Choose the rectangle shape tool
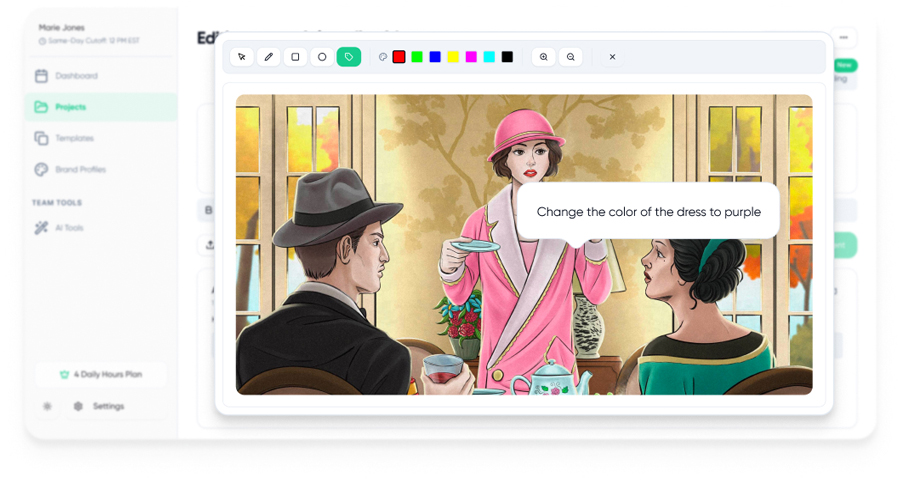 pyautogui.click(x=295, y=57)
